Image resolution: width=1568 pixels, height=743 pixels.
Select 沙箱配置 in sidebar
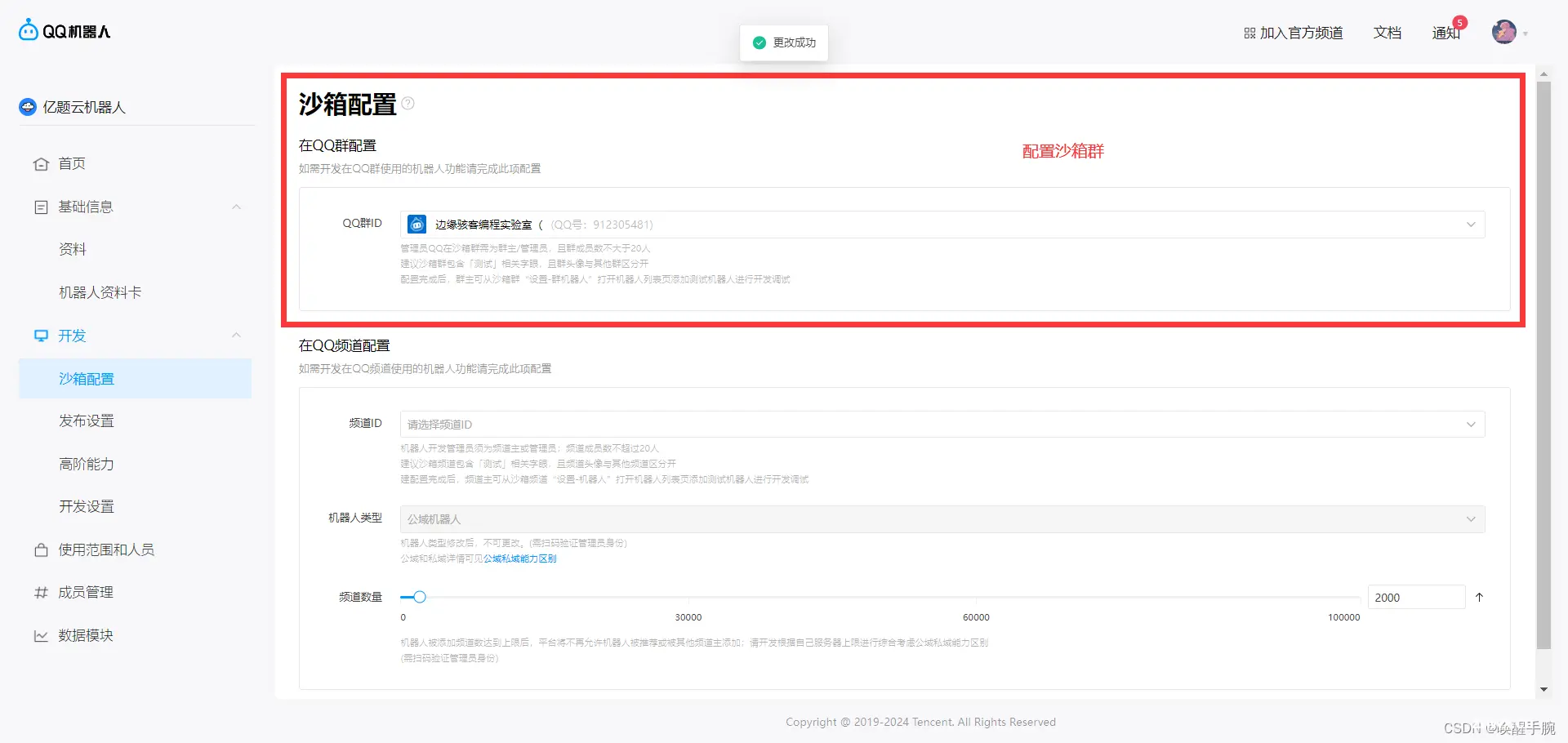pos(135,379)
